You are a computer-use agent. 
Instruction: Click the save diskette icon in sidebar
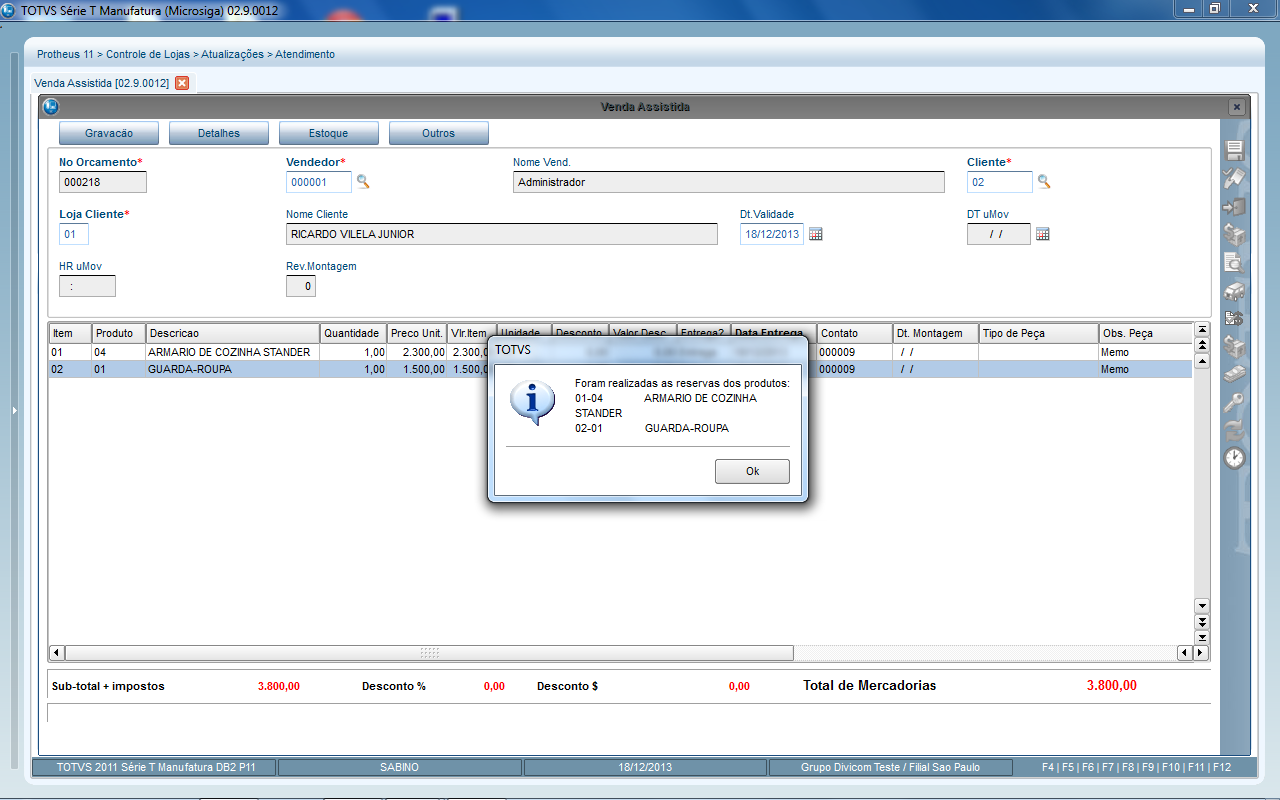(1235, 151)
